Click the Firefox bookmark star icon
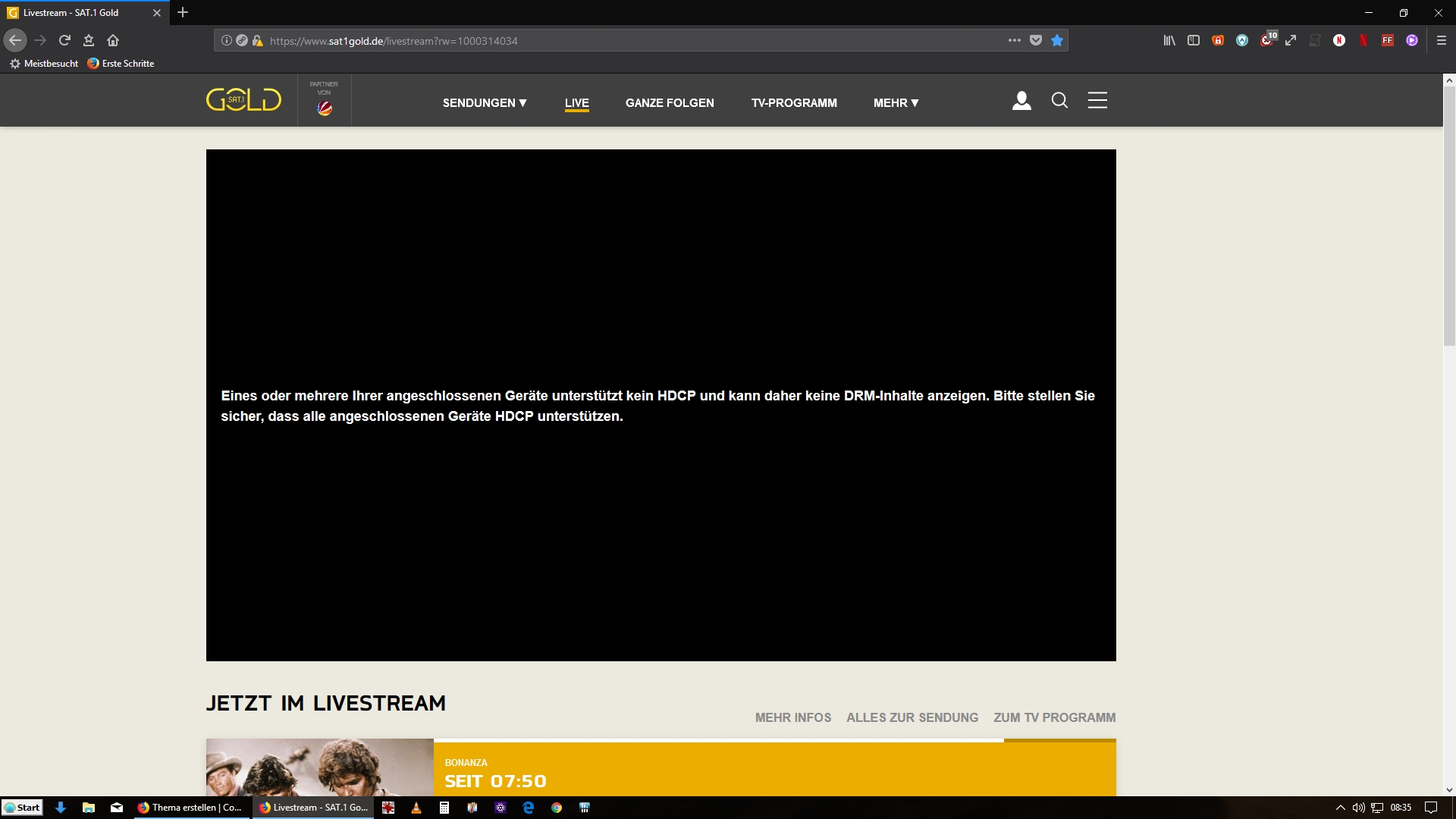 (x=1057, y=41)
